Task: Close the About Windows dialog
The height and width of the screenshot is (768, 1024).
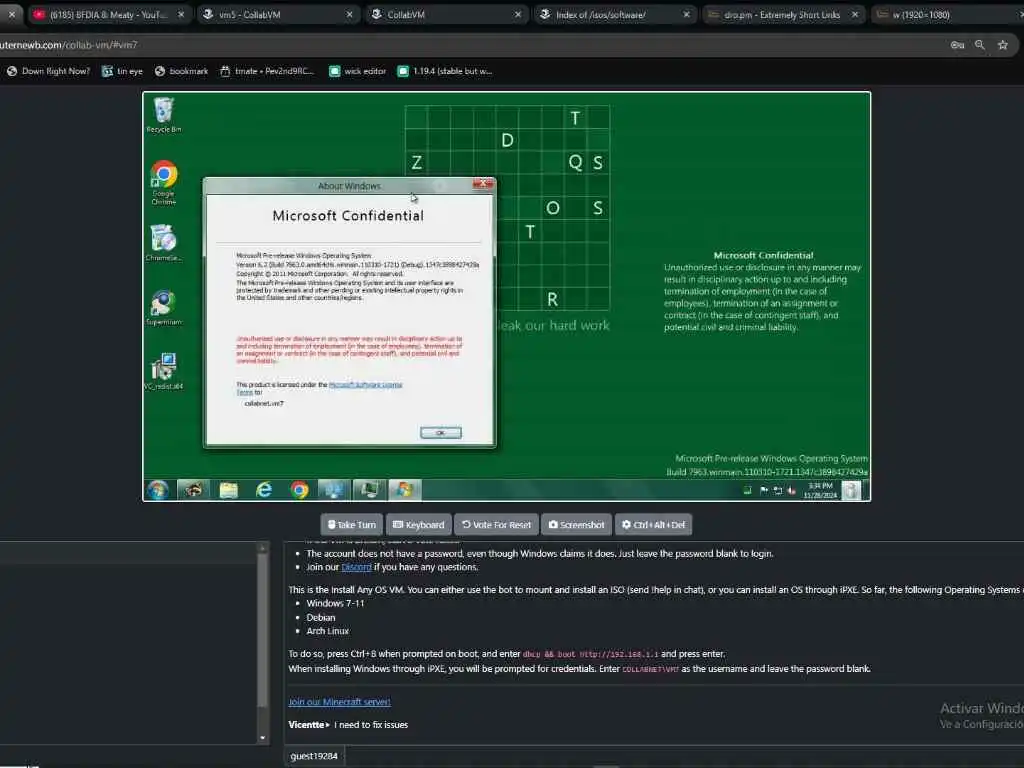Action: (483, 185)
